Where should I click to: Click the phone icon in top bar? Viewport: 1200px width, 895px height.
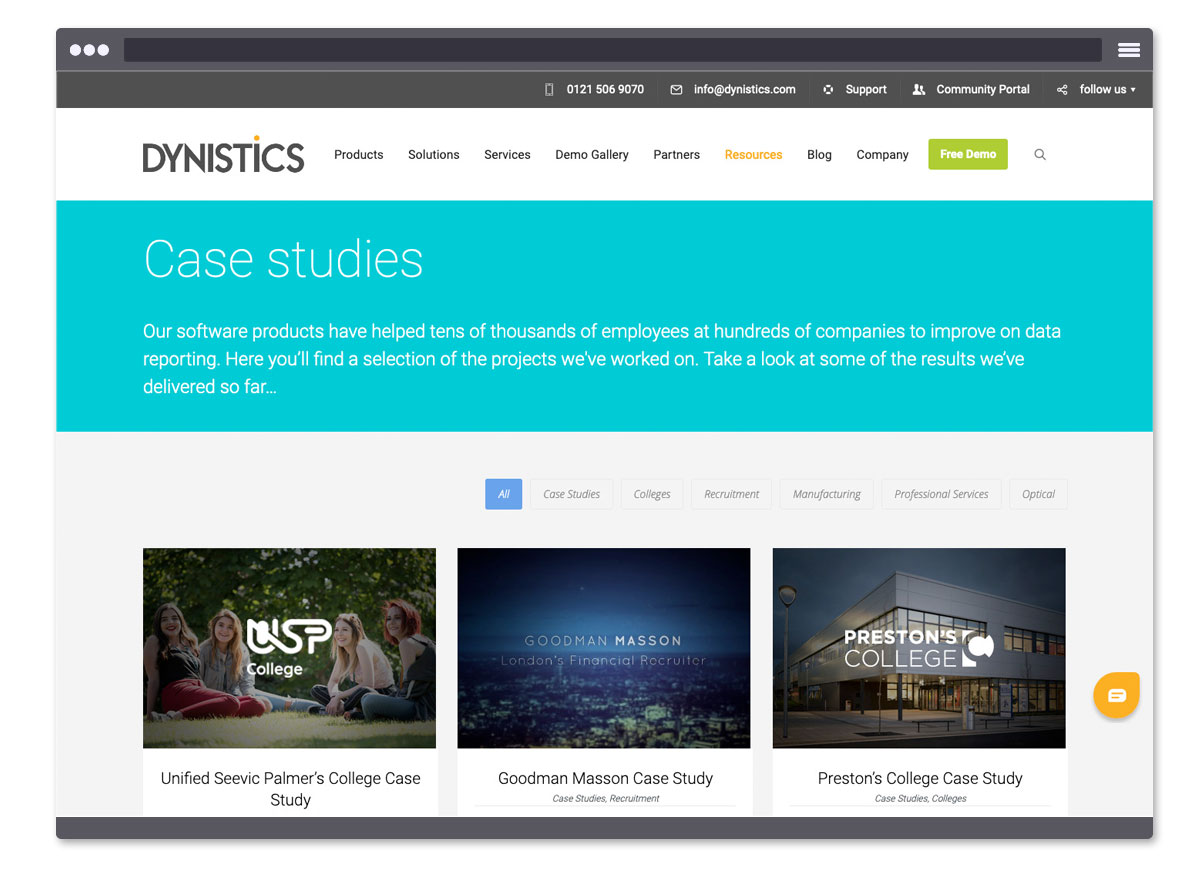[549, 90]
